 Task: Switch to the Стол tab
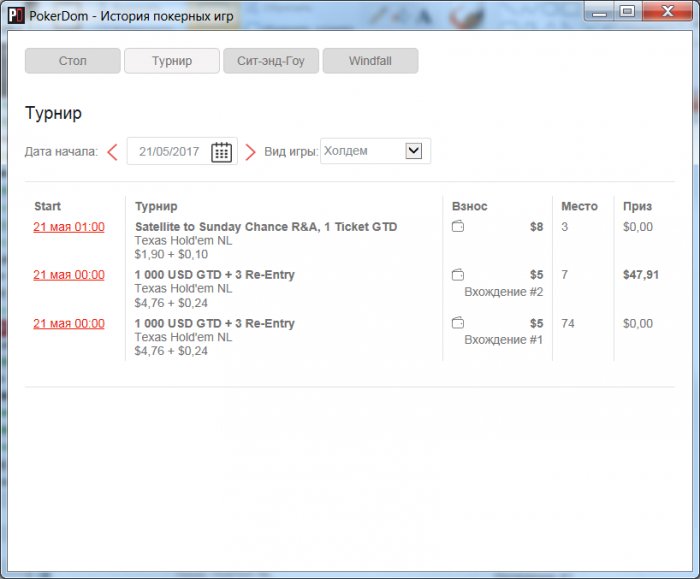click(73, 61)
